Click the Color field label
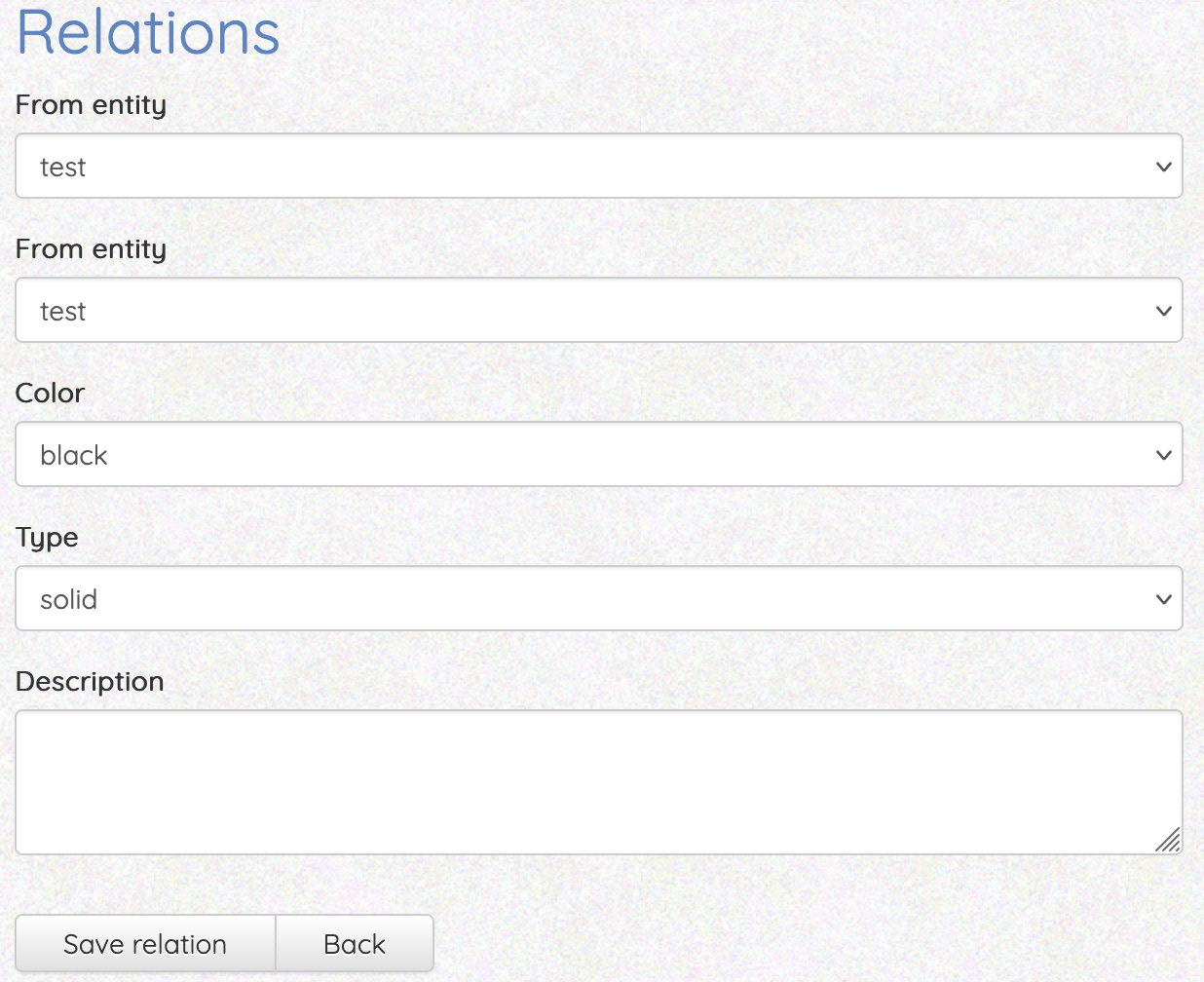The image size is (1204, 982). (51, 393)
